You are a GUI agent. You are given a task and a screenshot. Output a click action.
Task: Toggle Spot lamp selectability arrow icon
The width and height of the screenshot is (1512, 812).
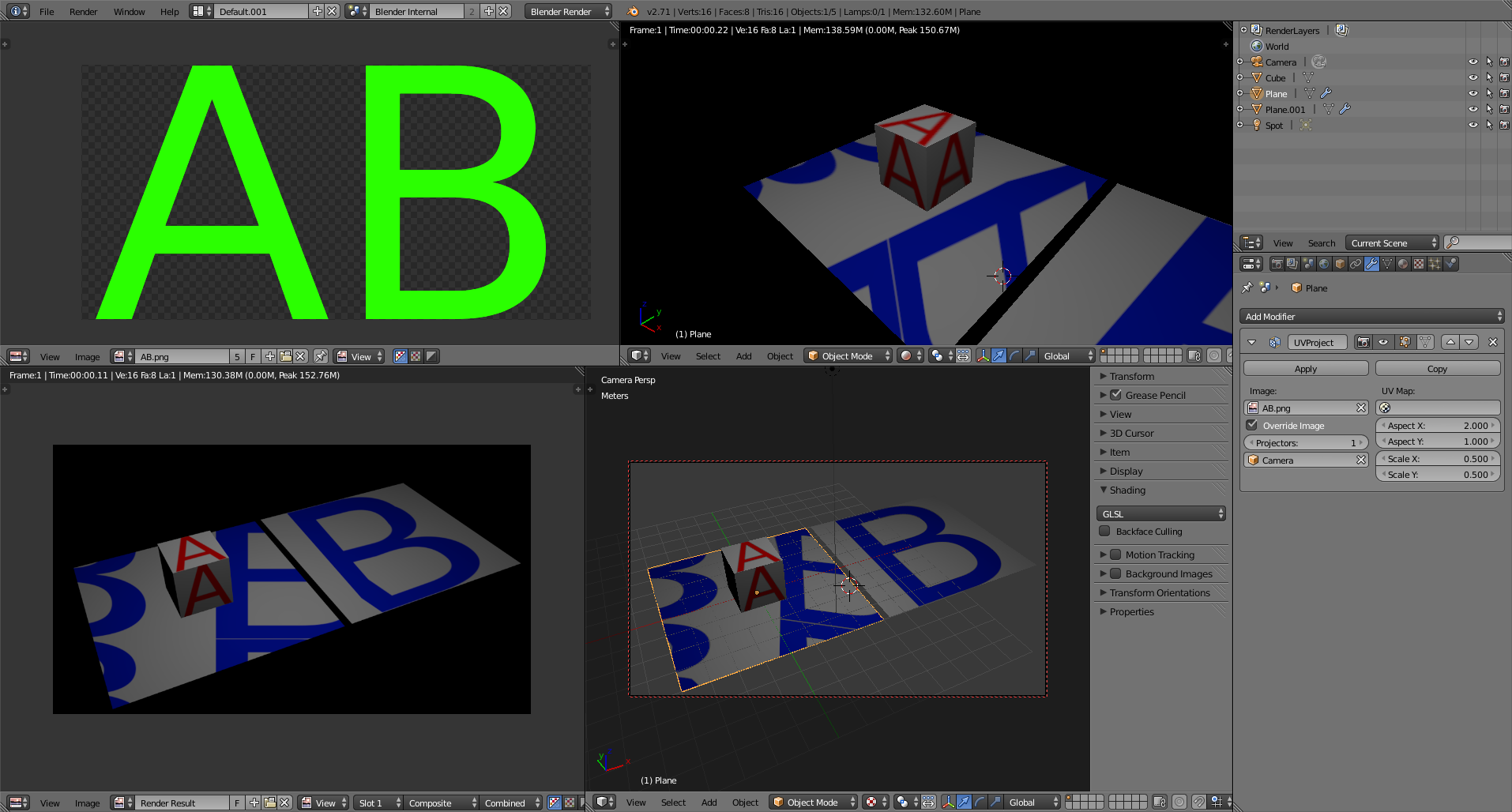point(1489,125)
